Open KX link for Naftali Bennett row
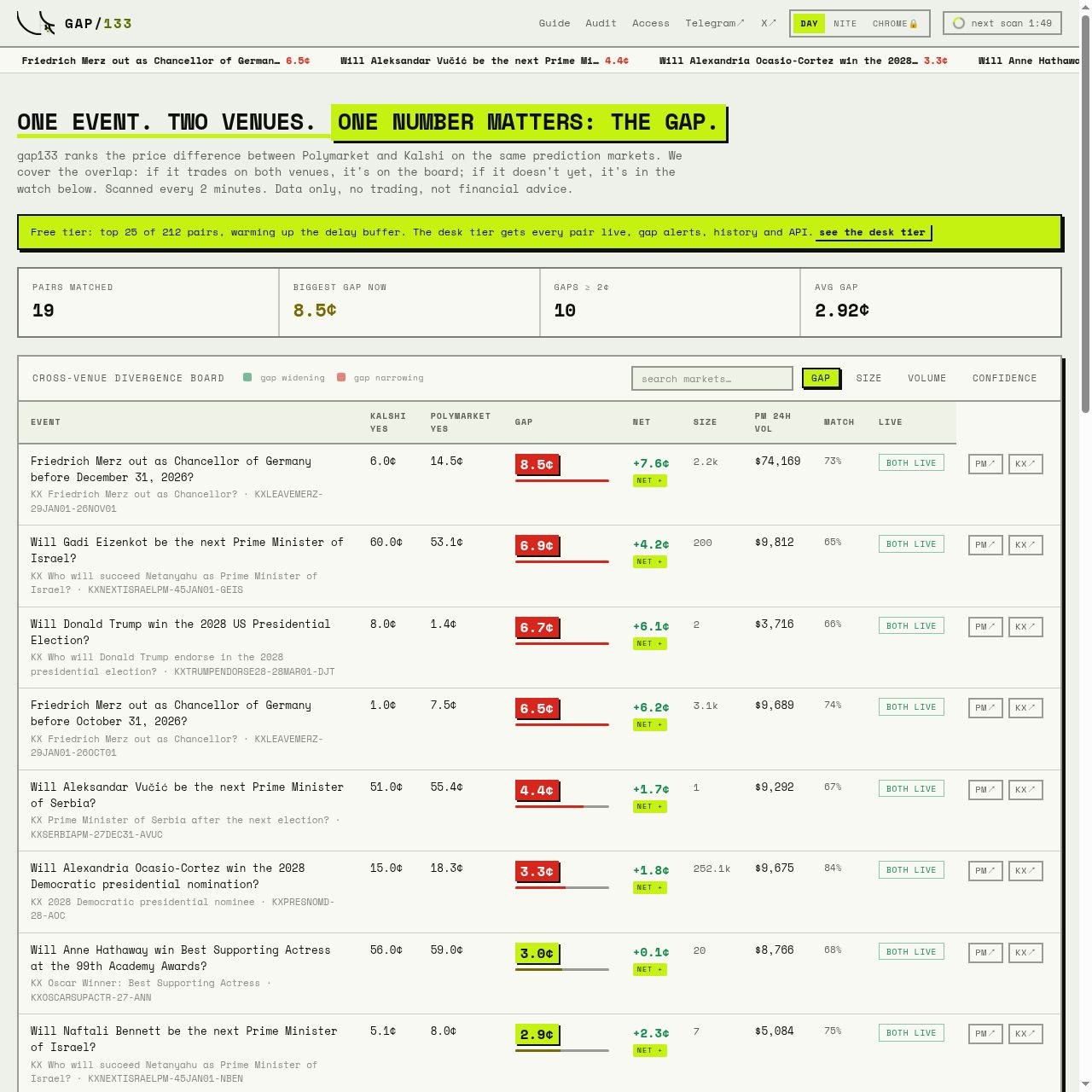This screenshot has height=1092, width=1092. 1025,1034
